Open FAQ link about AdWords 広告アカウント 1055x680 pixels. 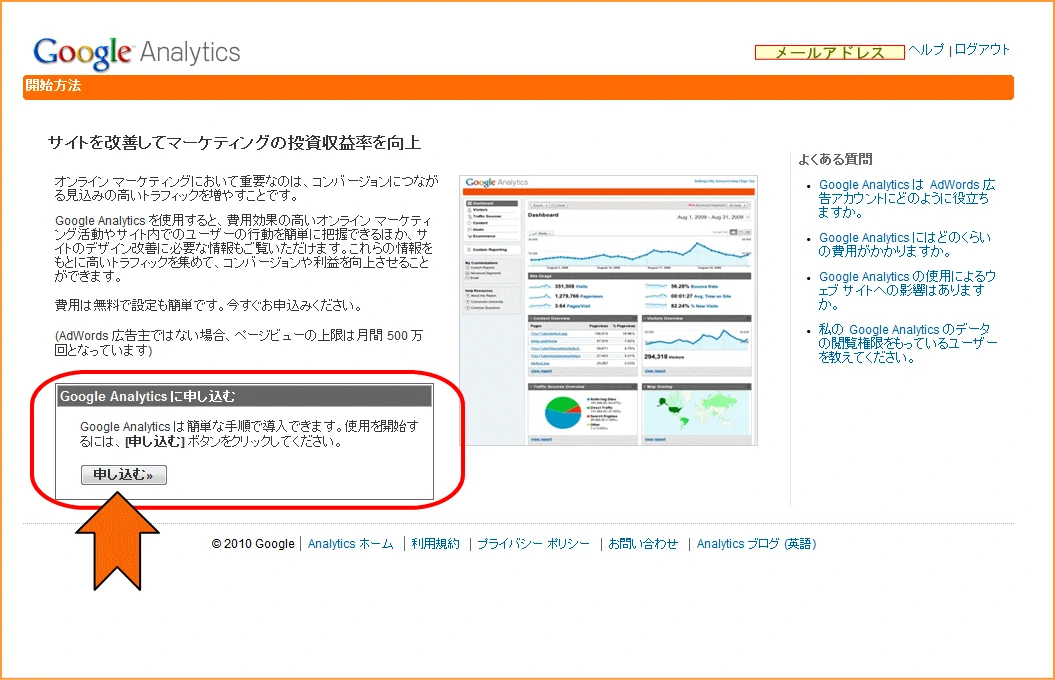[x=906, y=198]
